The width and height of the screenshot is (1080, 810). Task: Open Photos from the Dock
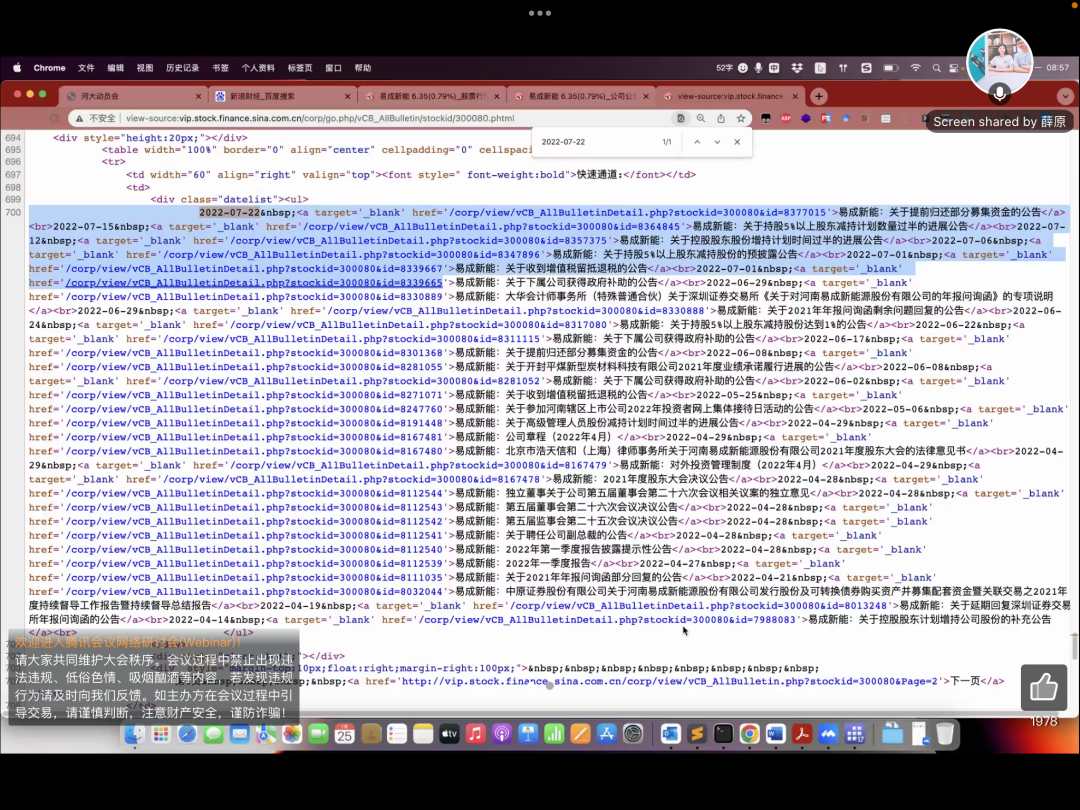tap(291, 734)
